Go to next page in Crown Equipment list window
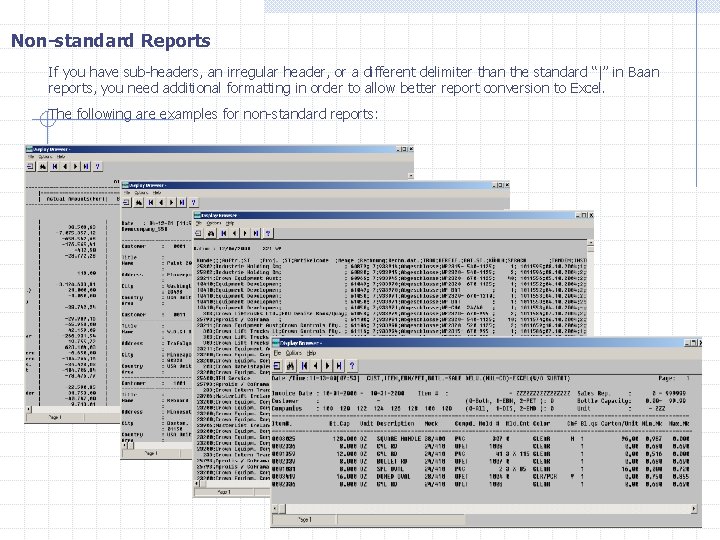 click(245, 233)
